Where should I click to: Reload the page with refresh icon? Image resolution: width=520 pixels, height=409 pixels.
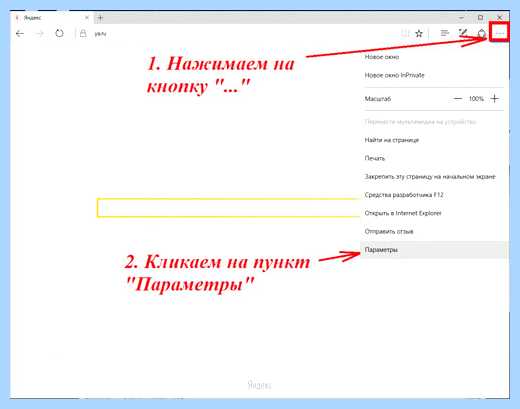point(59,33)
